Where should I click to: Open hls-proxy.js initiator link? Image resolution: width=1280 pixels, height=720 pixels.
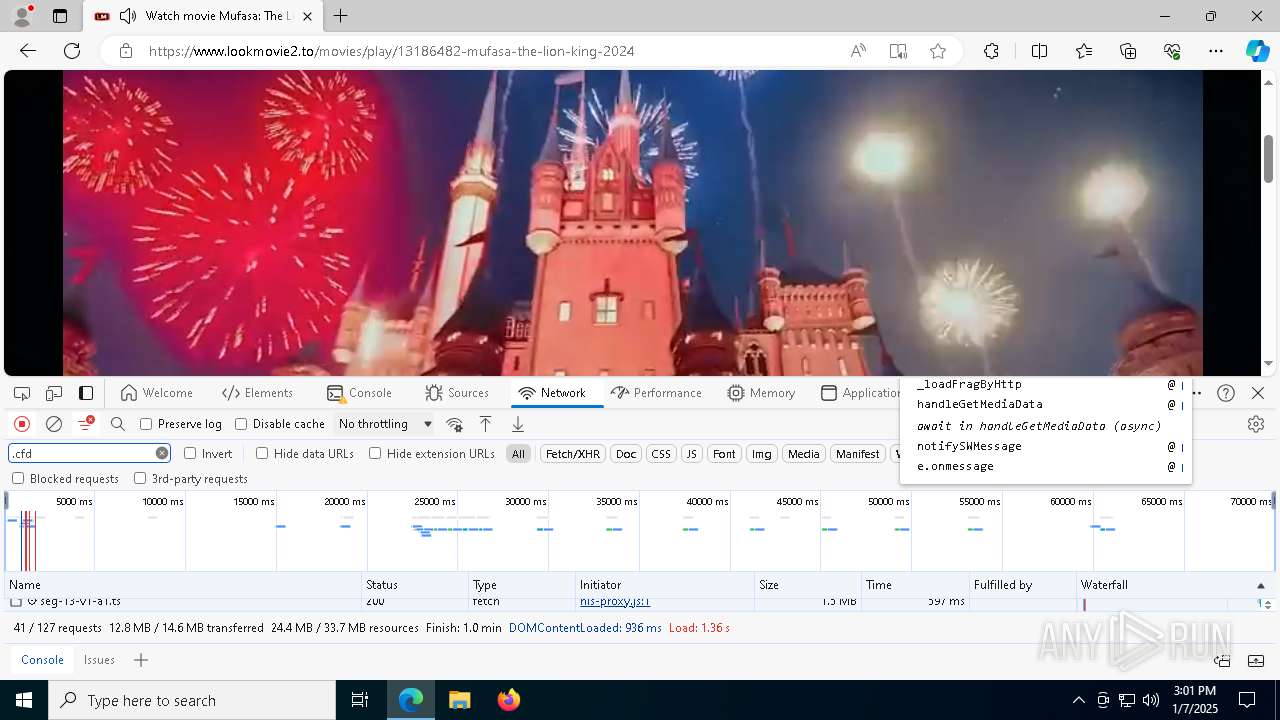pos(615,602)
